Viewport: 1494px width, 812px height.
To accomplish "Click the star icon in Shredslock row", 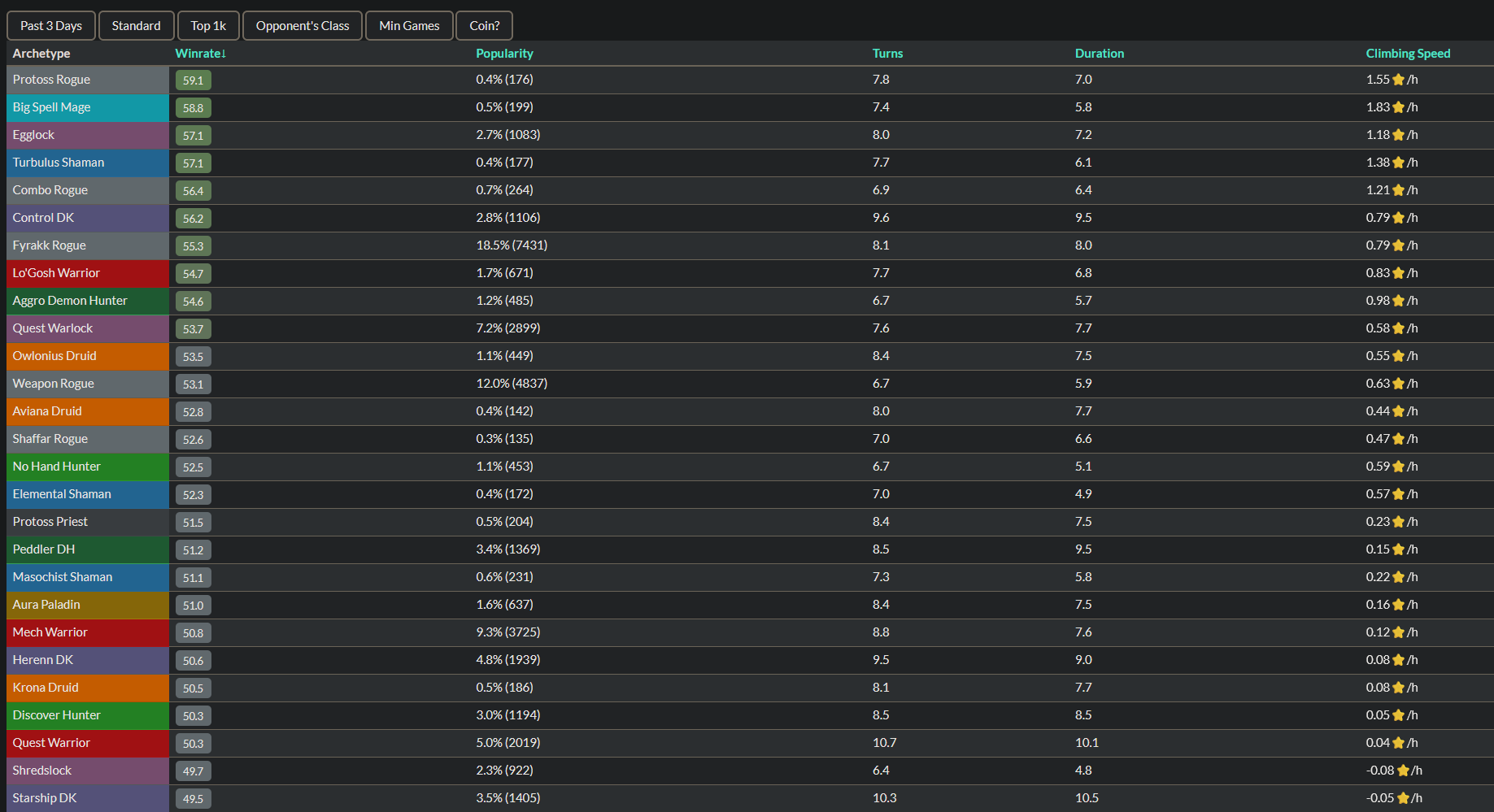I will (1403, 771).
